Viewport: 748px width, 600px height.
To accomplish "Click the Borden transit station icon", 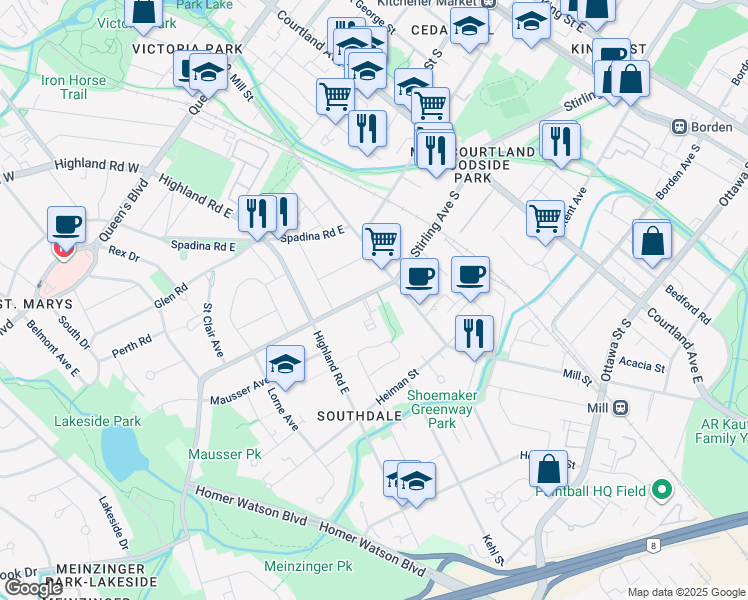I will pos(679,127).
